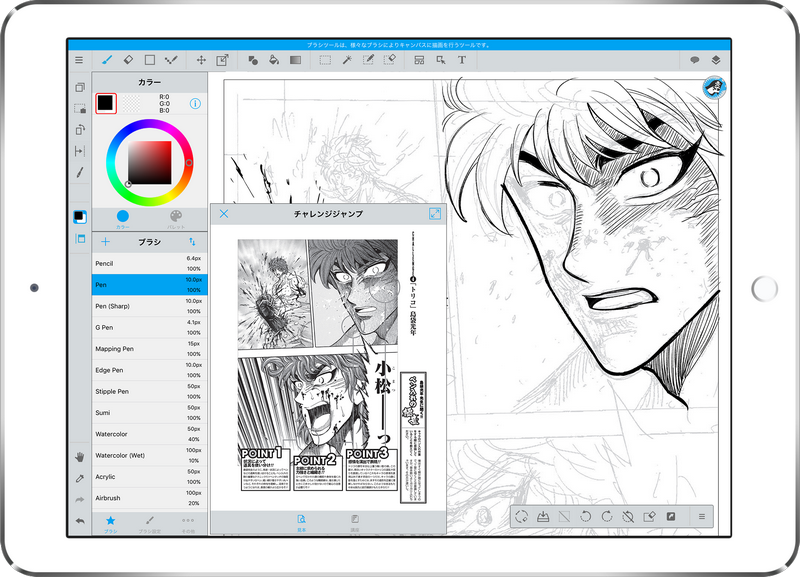
Task: Select the Acrylic brush
Action: [x=149, y=477]
